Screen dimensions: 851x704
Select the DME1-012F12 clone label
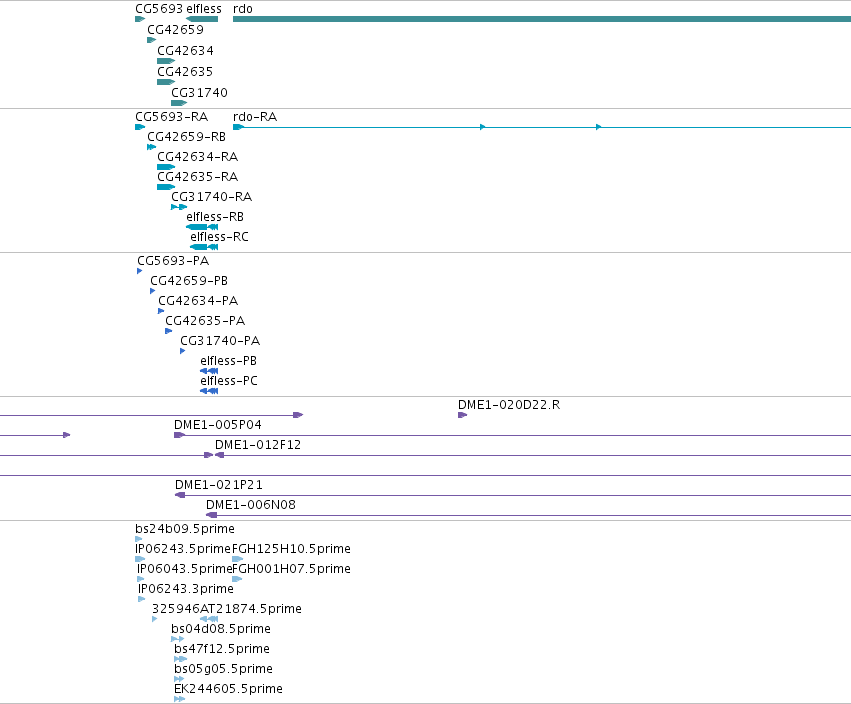(258, 445)
